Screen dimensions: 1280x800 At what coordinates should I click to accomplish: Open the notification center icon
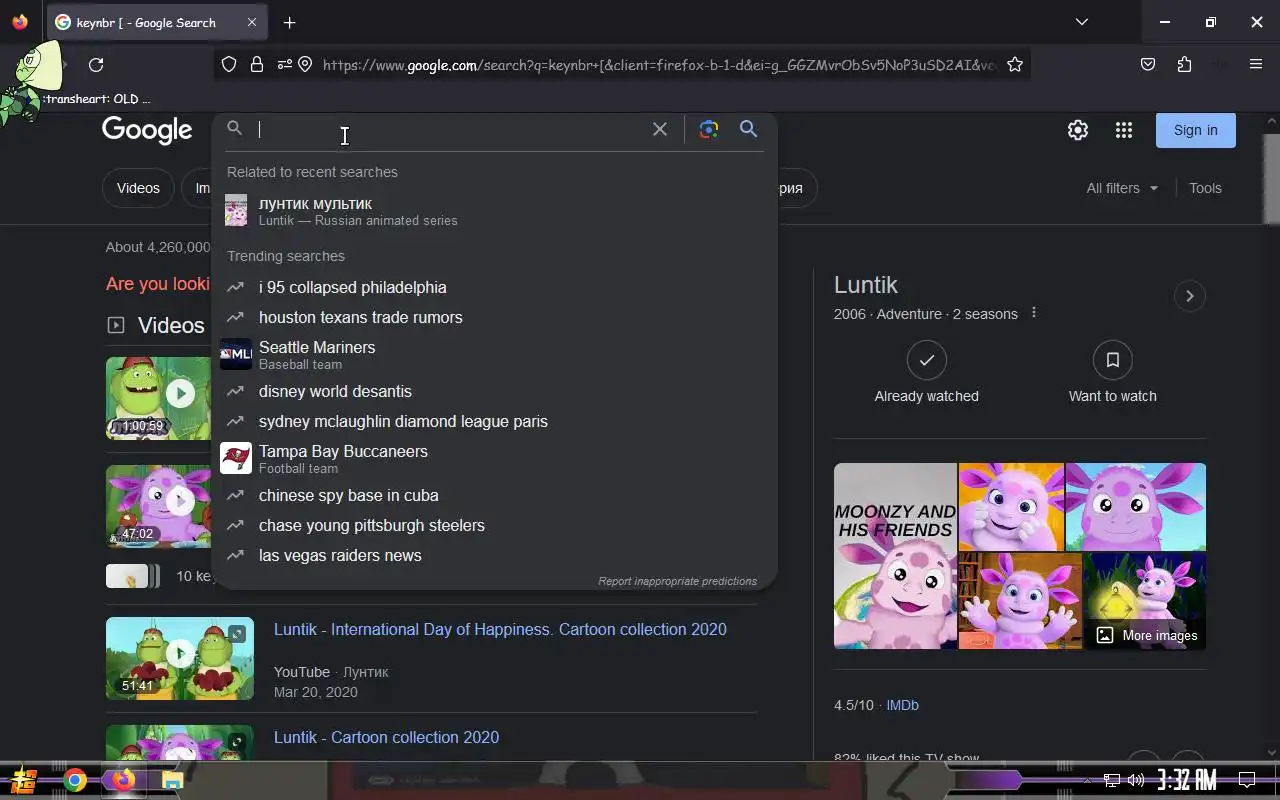pyautogui.click(x=1247, y=780)
